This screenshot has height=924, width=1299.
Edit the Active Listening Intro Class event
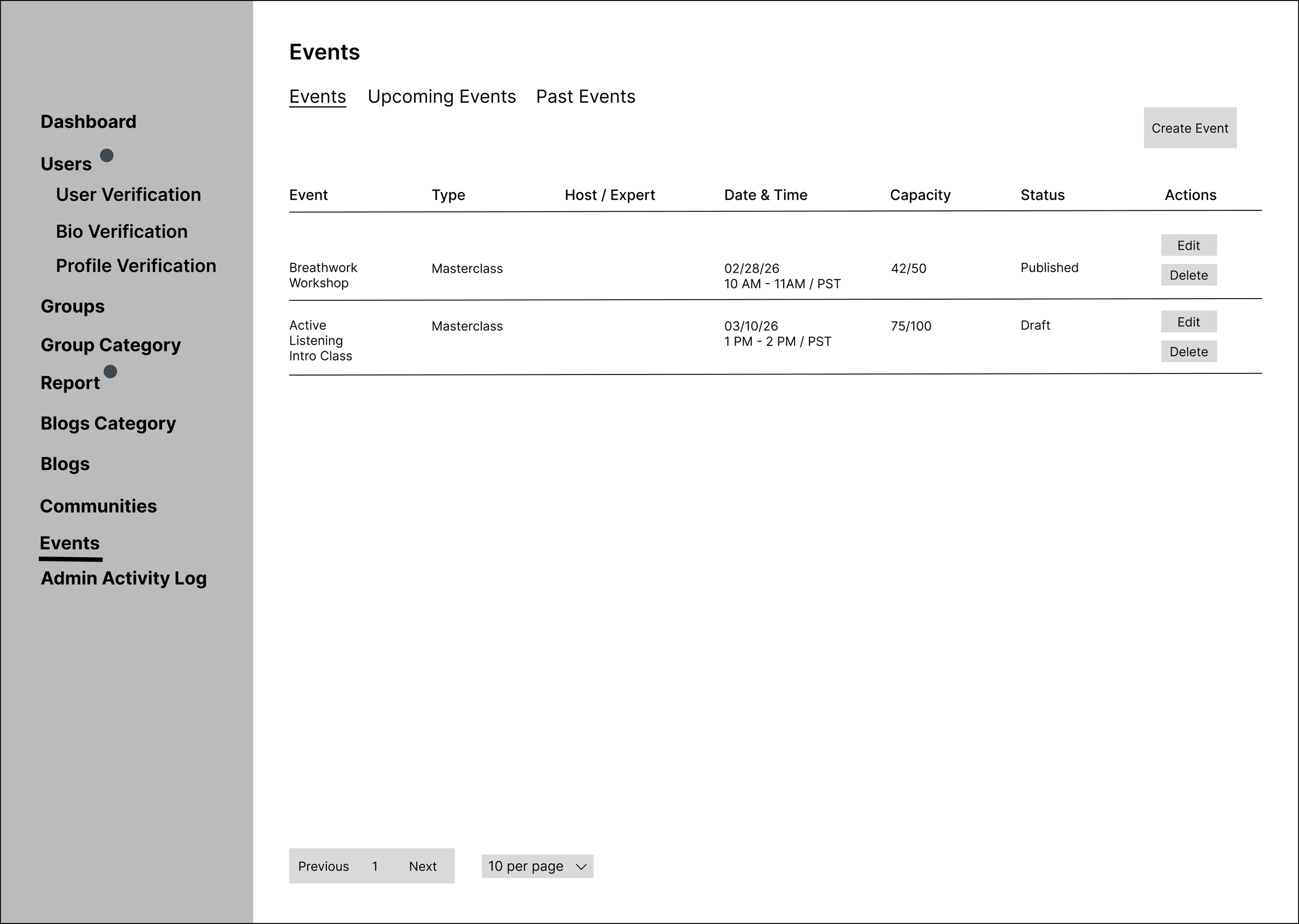pos(1188,322)
